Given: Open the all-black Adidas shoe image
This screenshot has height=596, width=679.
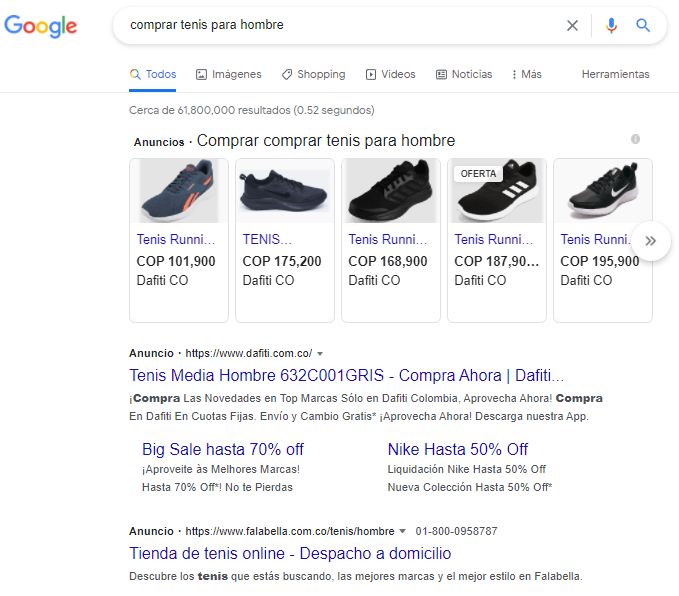Looking at the screenshot, I should [391, 191].
